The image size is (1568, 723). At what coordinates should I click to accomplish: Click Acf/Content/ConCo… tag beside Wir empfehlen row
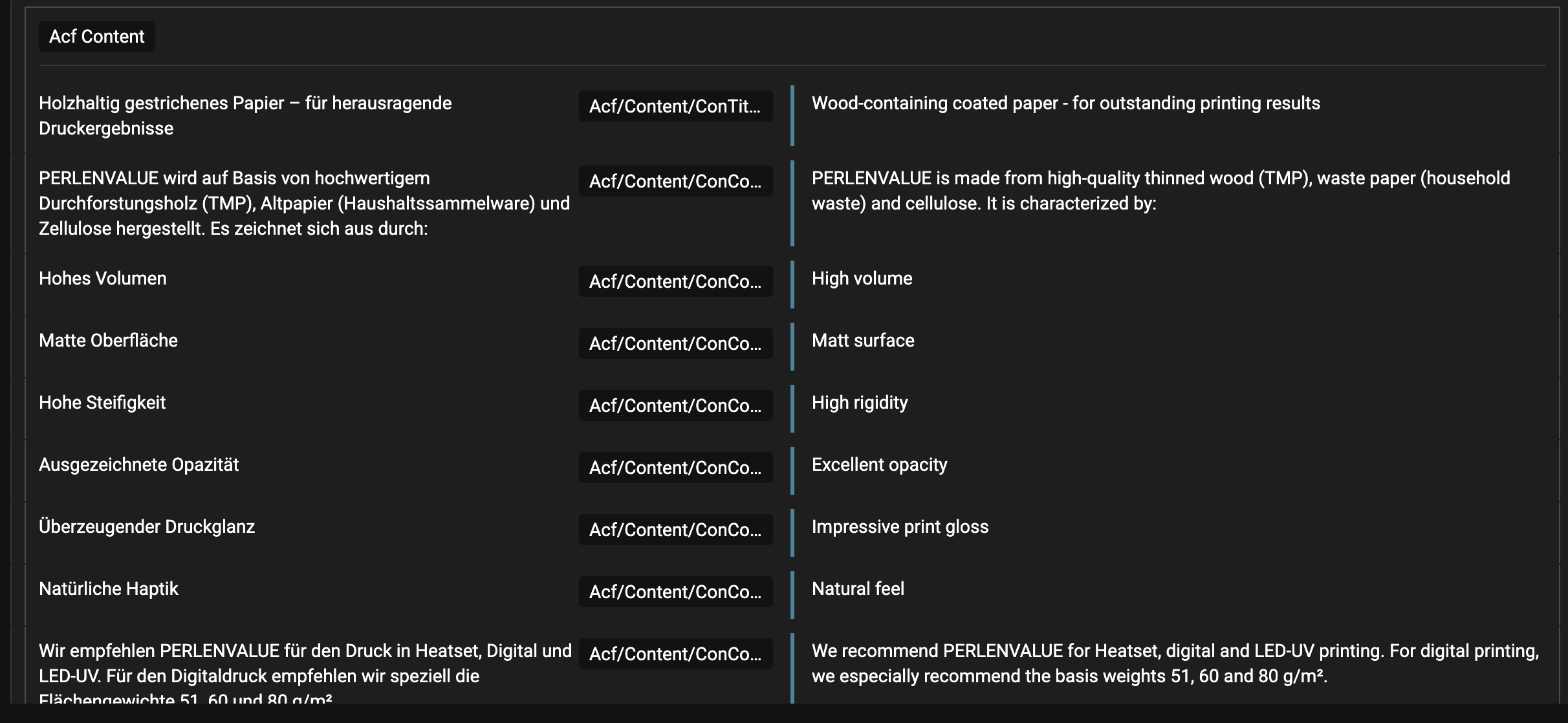click(675, 654)
